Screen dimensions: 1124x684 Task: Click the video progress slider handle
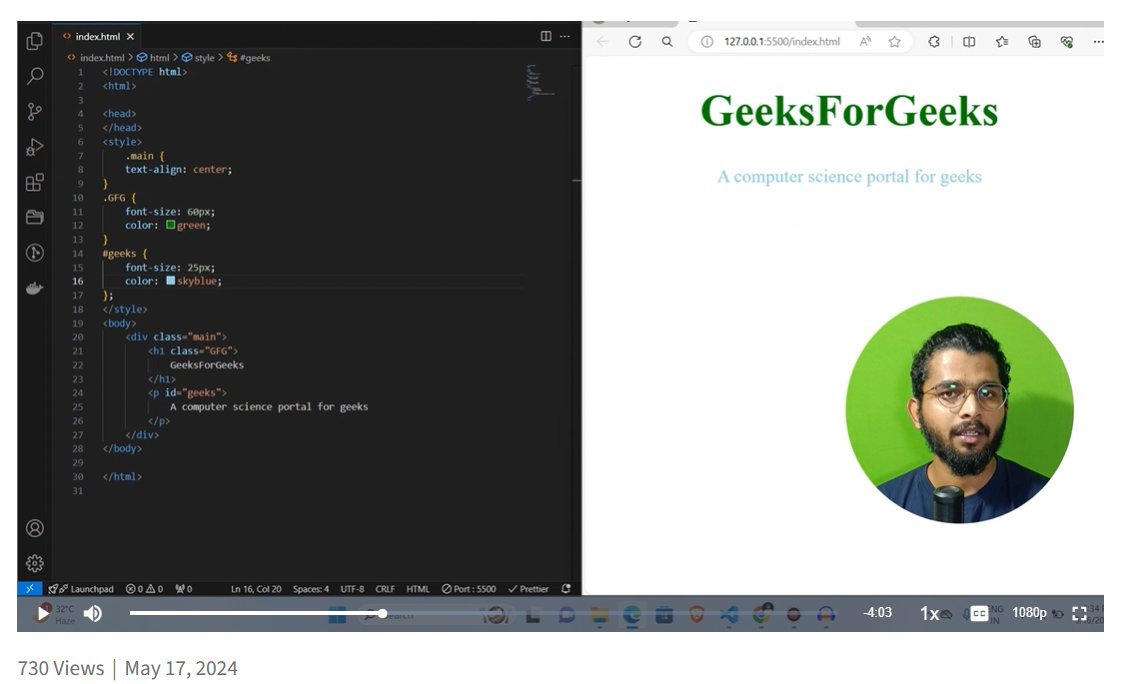pyautogui.click(x=383, y=613)
